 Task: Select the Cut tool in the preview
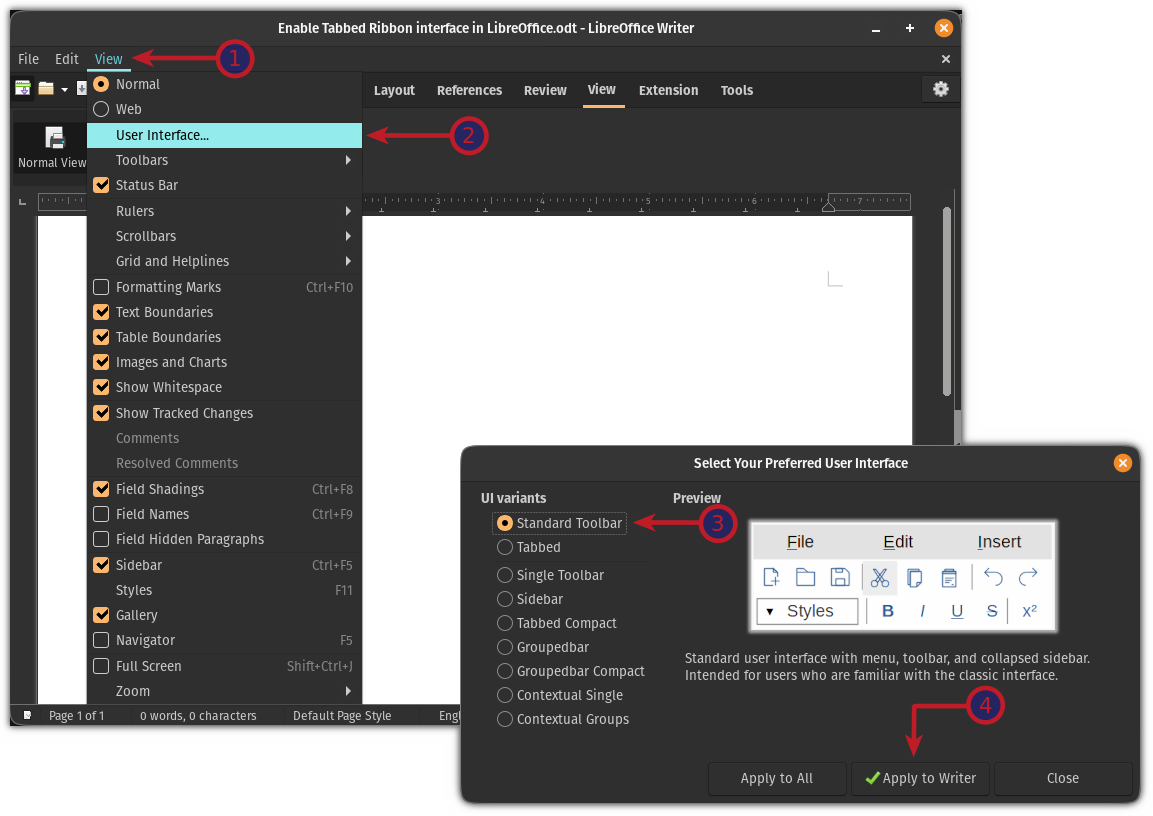click(x=879, y=577)
